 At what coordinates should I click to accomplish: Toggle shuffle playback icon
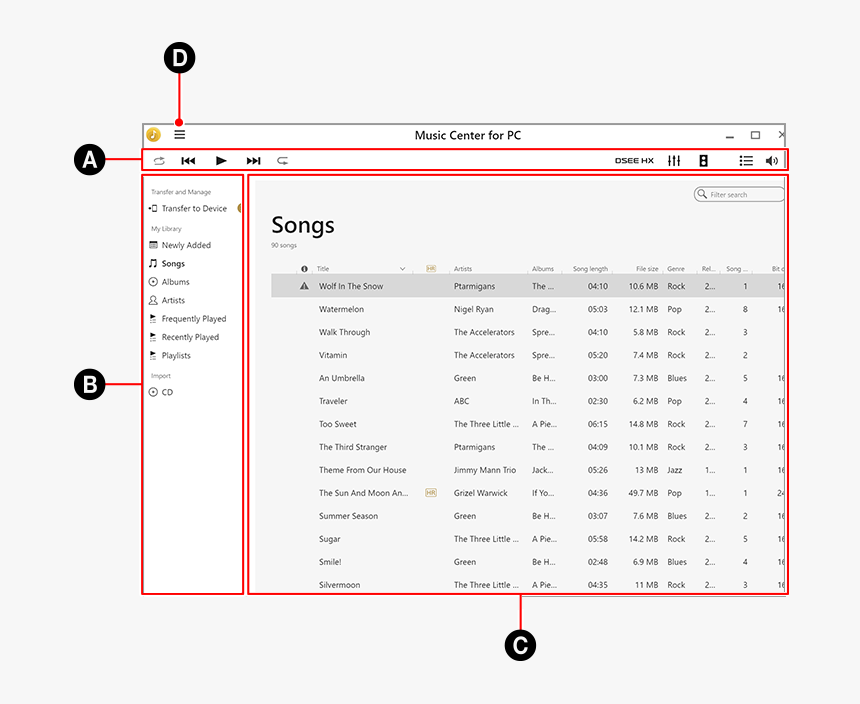[159, 161]
